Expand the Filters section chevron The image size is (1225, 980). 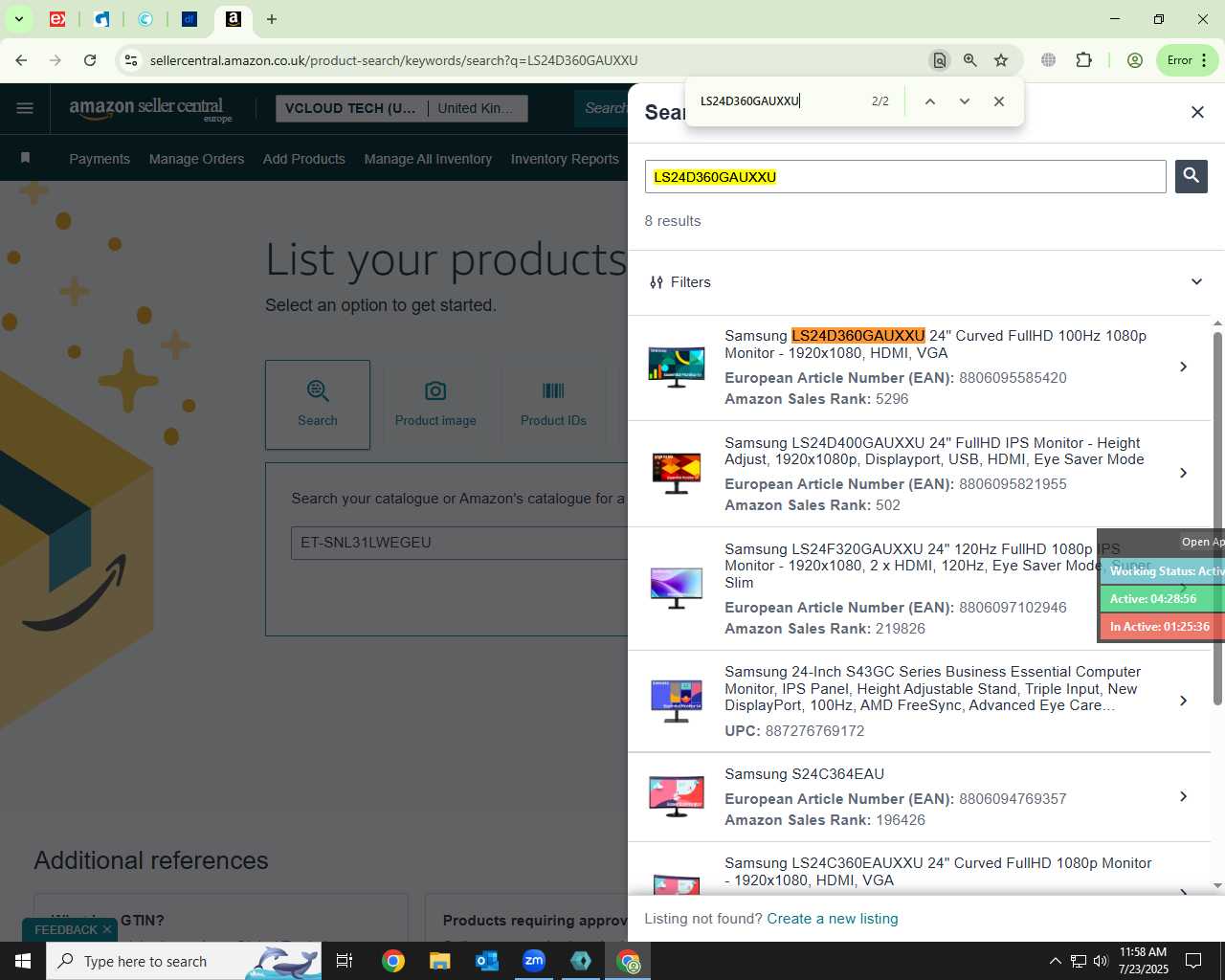pyautogui.click(x=1196, y=281)
